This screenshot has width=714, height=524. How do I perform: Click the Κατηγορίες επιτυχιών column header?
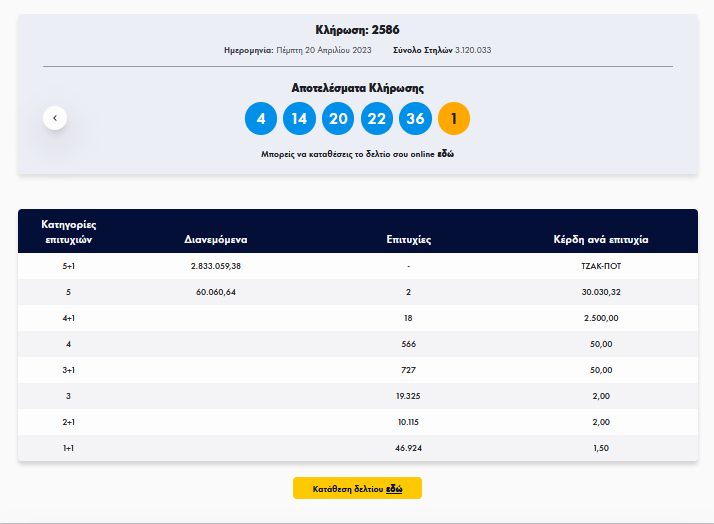tap(68, 231)
